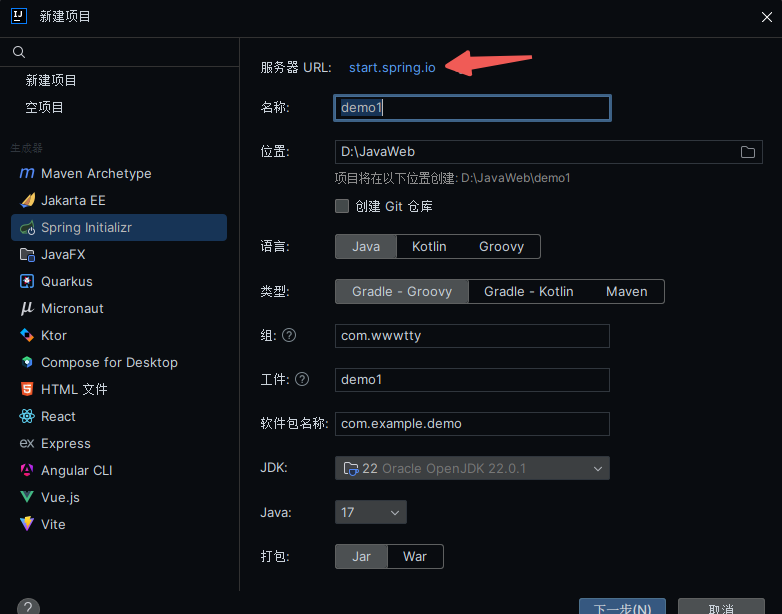Enable the 创建 Git 仓库 checkbox
Screen dimensions: 782x614
(x=342, y=206)
